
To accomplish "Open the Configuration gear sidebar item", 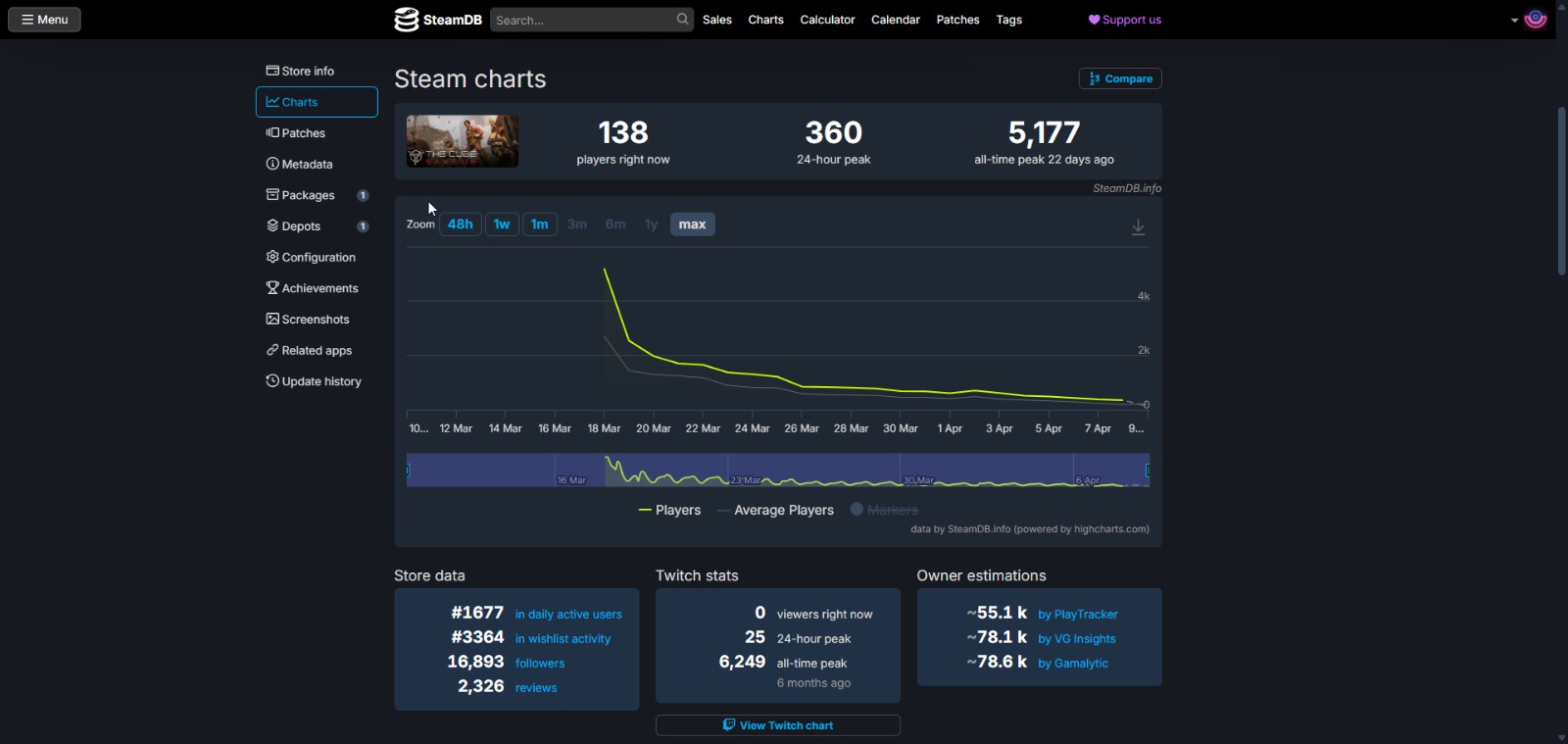I will pyautogui.click(x=311, y=257).
